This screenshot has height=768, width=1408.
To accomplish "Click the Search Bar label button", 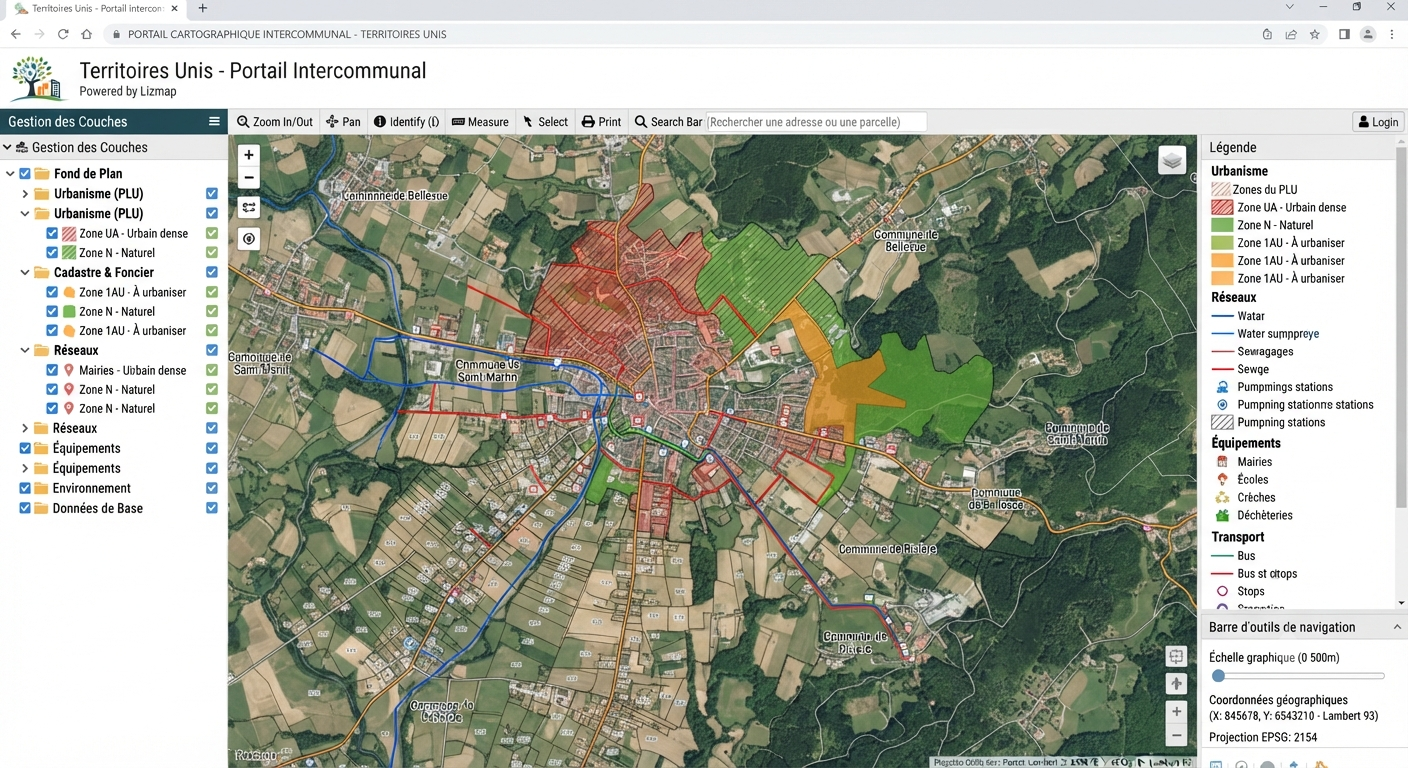I will point(669,122).
